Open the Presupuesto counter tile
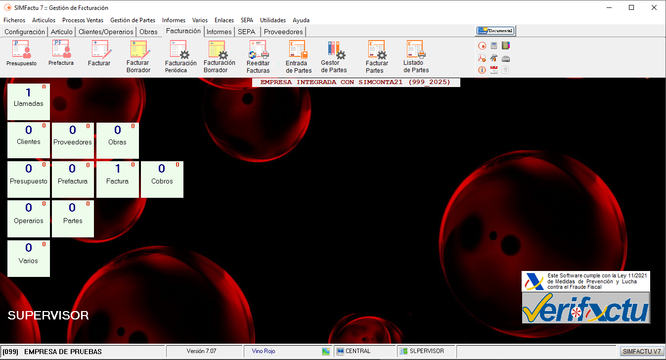Viewport: 666px width, 360px height. click(28, 180)
